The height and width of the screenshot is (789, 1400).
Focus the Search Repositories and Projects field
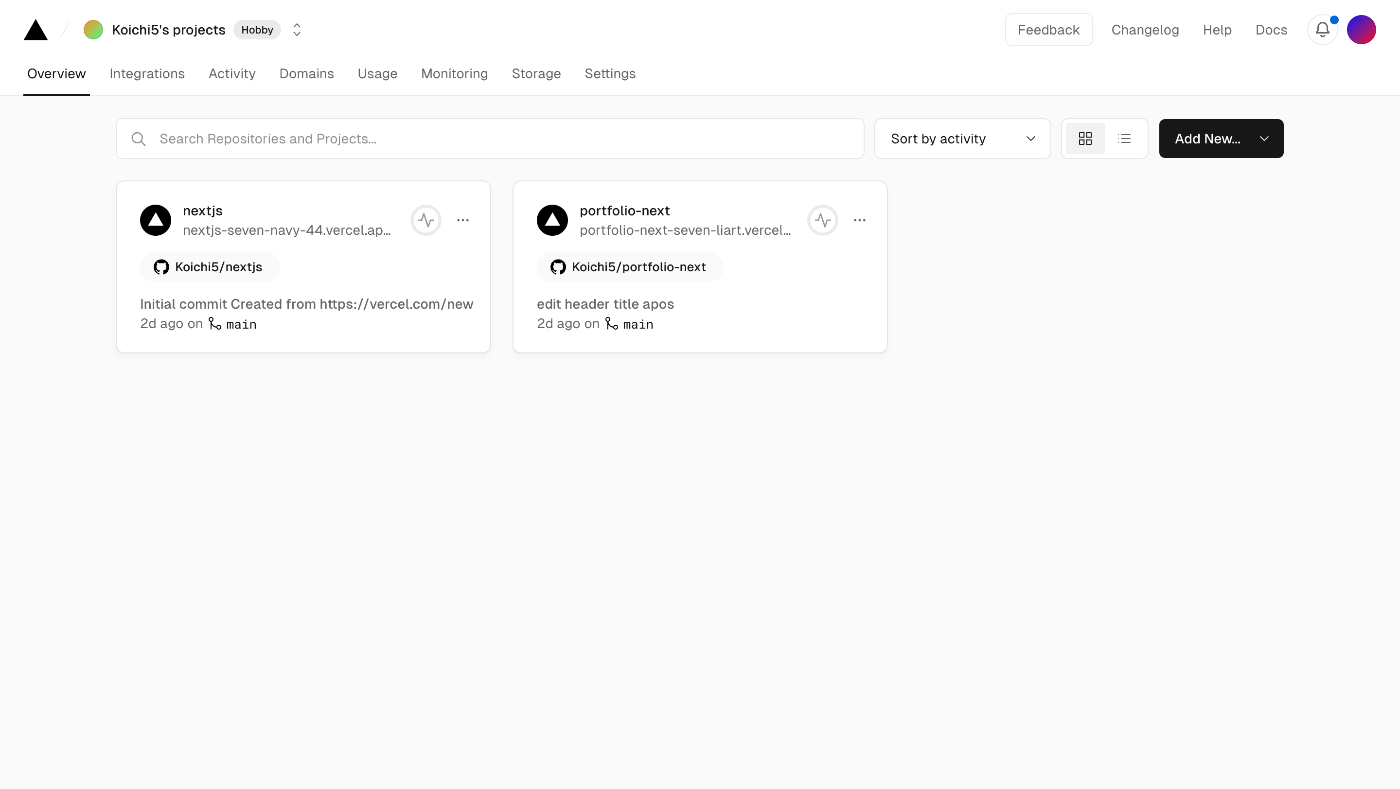pos(490,139)
